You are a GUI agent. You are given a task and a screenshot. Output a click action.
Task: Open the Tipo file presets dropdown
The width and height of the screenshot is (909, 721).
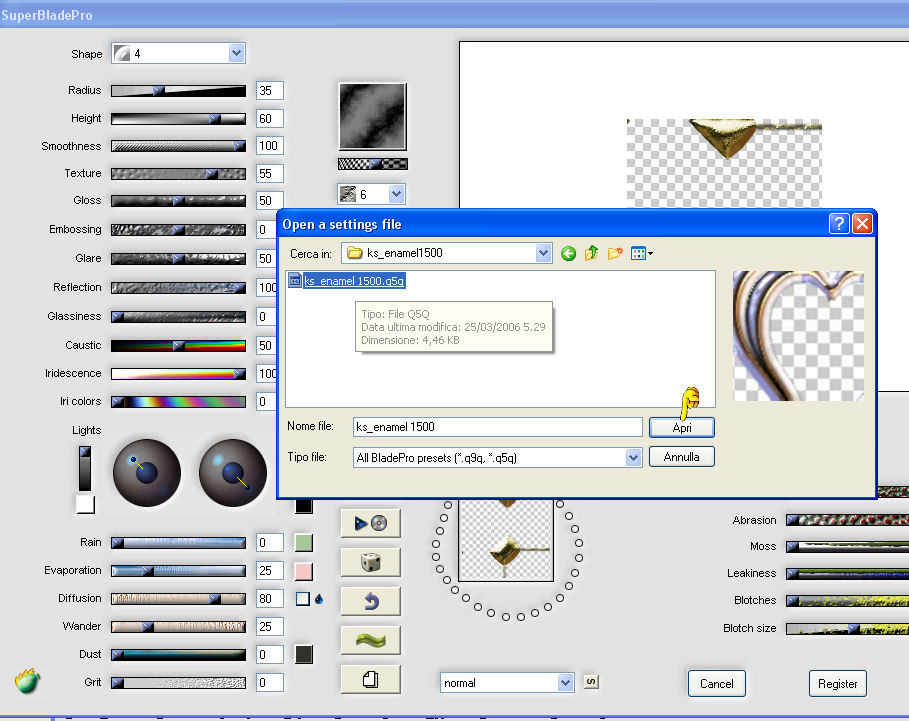(x=633, y=457)
